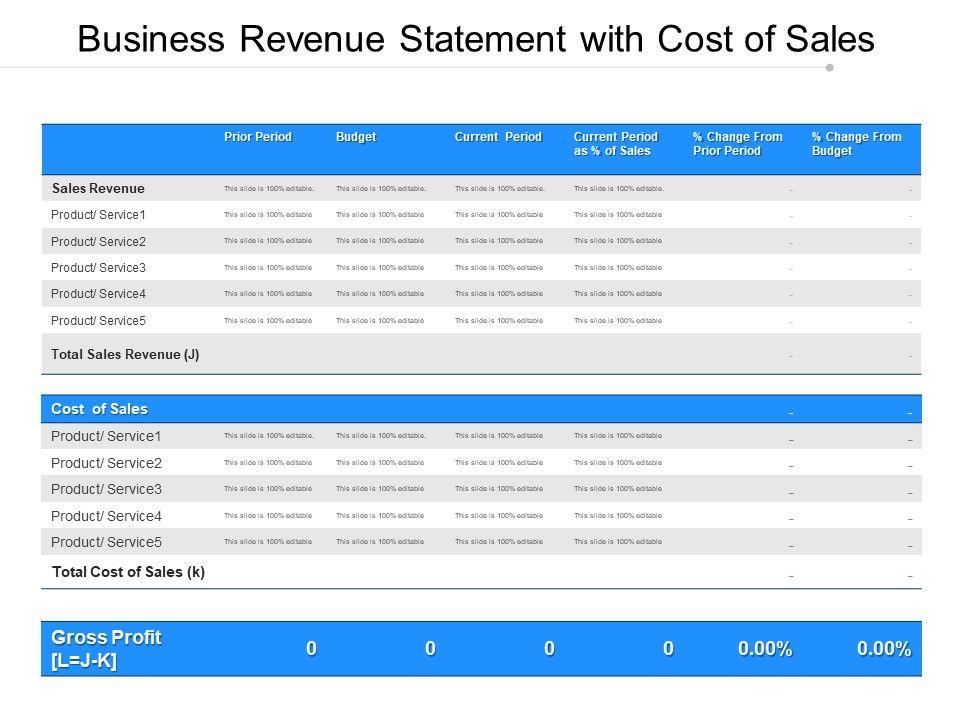Select the Gross Profit '0' under Prior Period column

[311, 649]
